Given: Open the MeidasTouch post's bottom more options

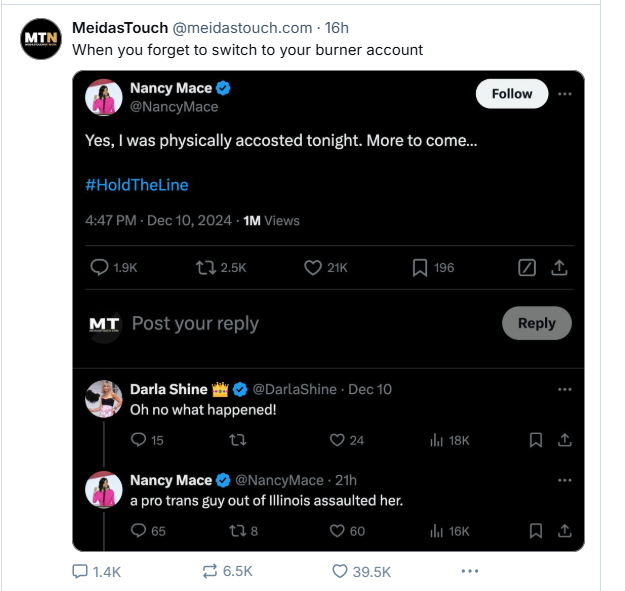Looking at the screenshot, I should click(x=470, y=571).
